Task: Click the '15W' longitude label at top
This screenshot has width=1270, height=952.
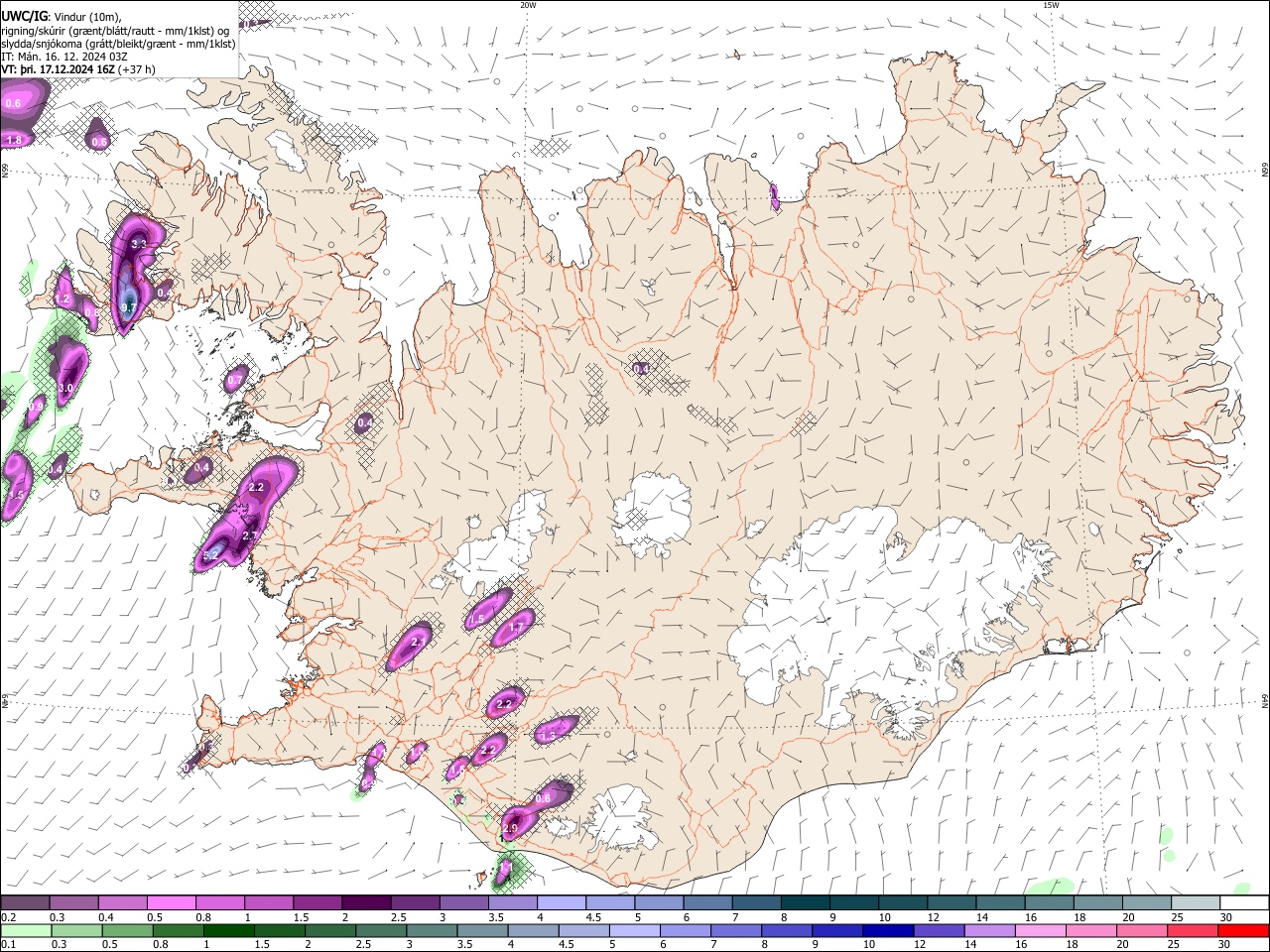Action: 1051,5
